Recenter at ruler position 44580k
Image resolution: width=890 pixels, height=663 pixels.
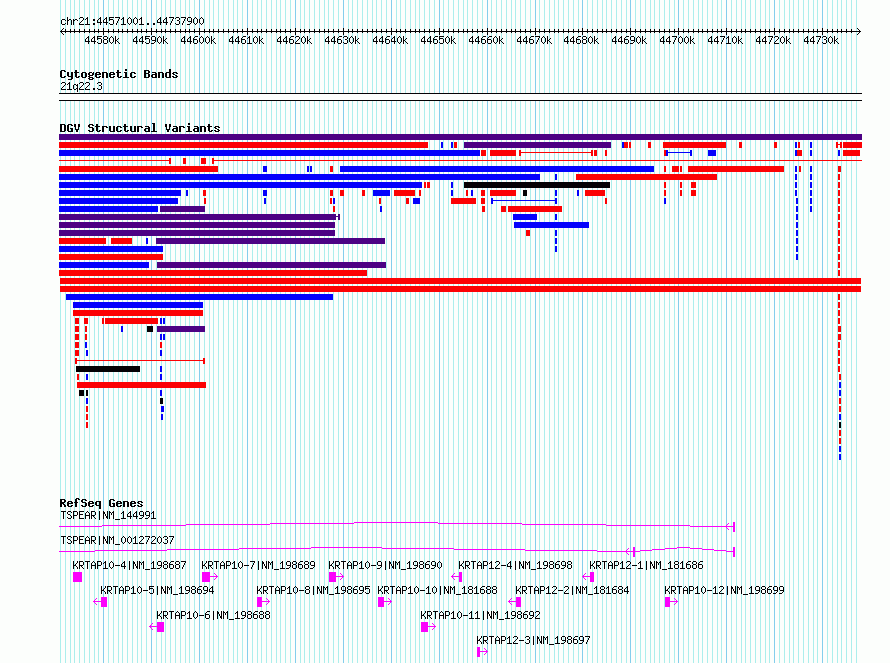(x=102, y=40)
